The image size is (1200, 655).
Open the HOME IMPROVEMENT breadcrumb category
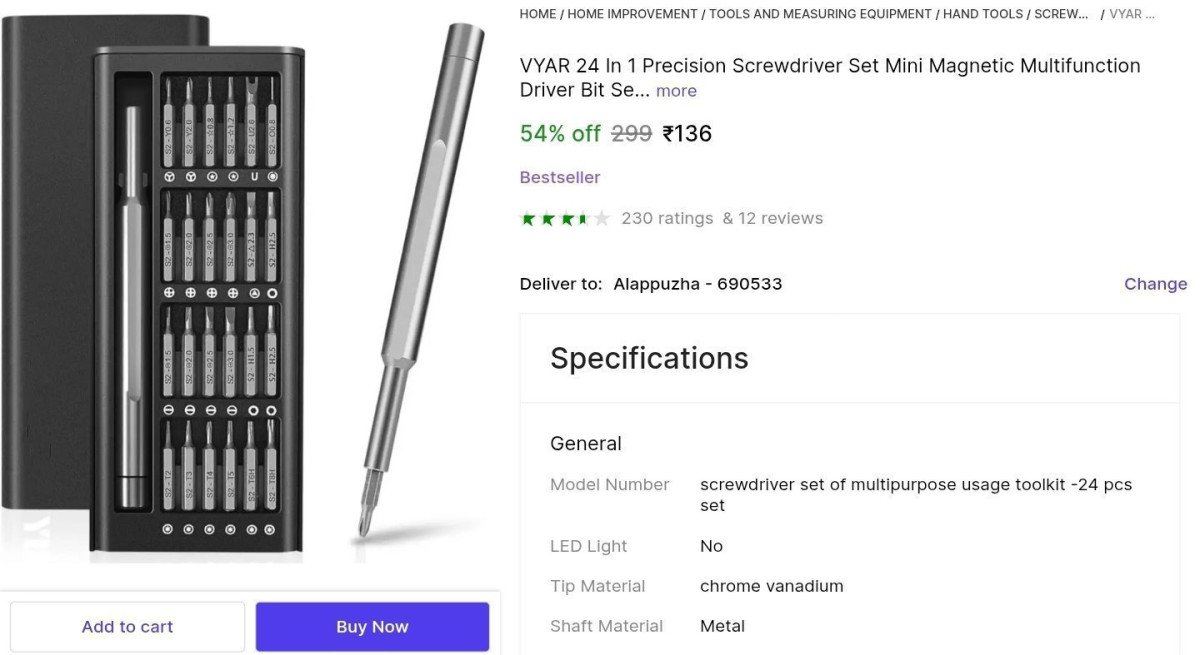[x=632, y=14]
